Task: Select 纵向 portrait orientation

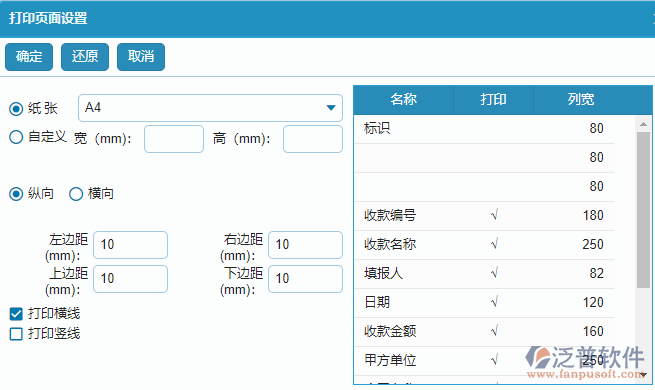Action: [16, 194]
